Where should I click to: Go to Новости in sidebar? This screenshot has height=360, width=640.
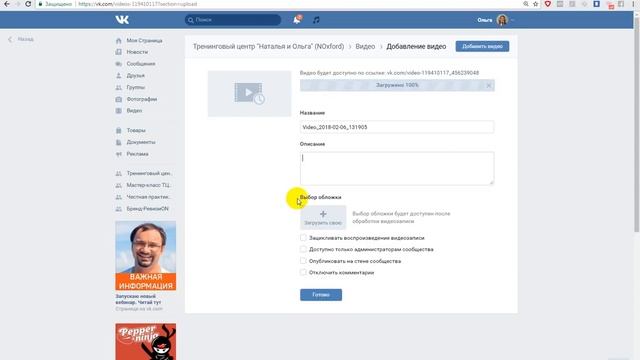point(137,52)
